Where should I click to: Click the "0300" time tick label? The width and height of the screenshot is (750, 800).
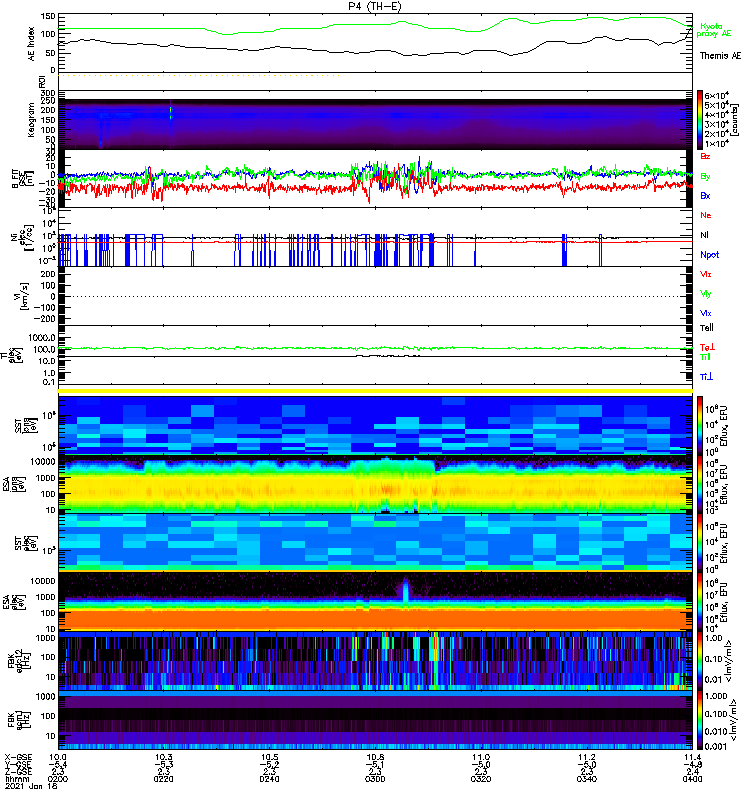(x=375, y=779)
